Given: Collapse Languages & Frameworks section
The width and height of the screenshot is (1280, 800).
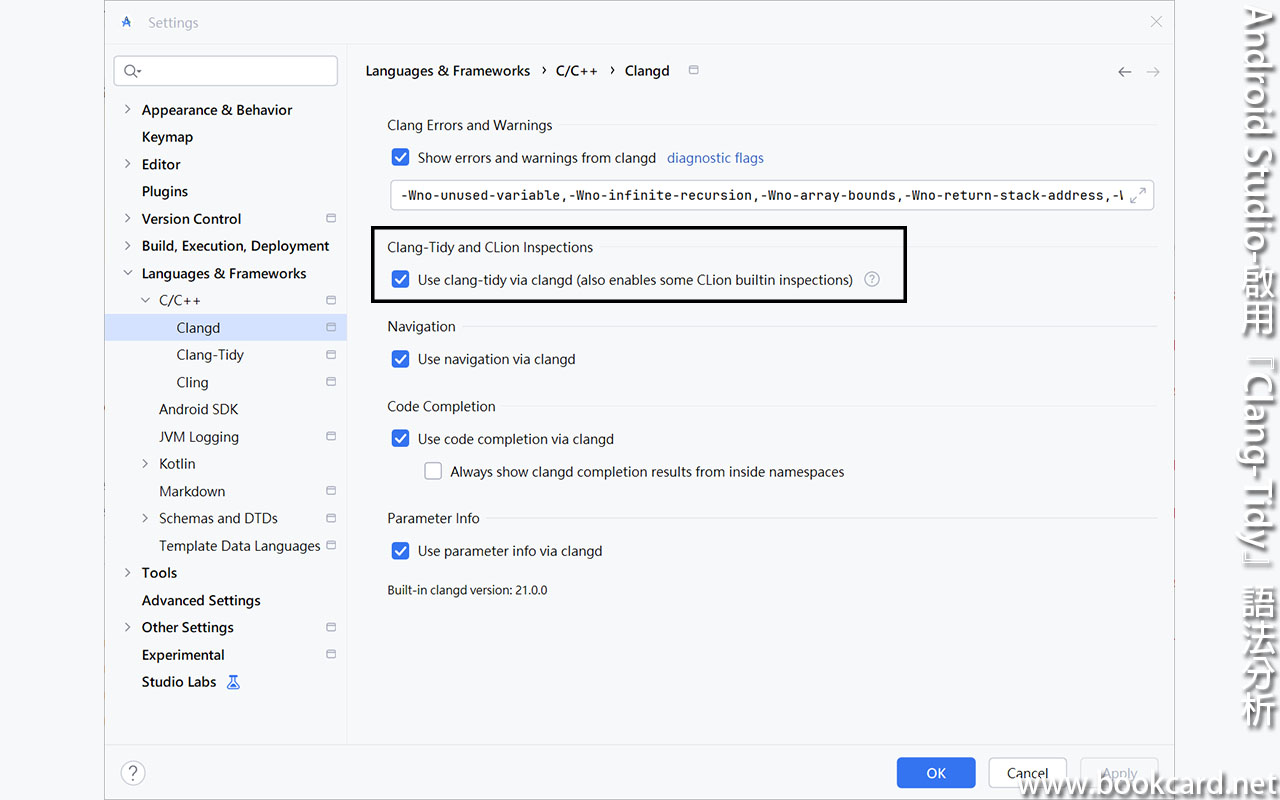Looking at the screenshot, I should pyautogui.click(x=127, y=273).
